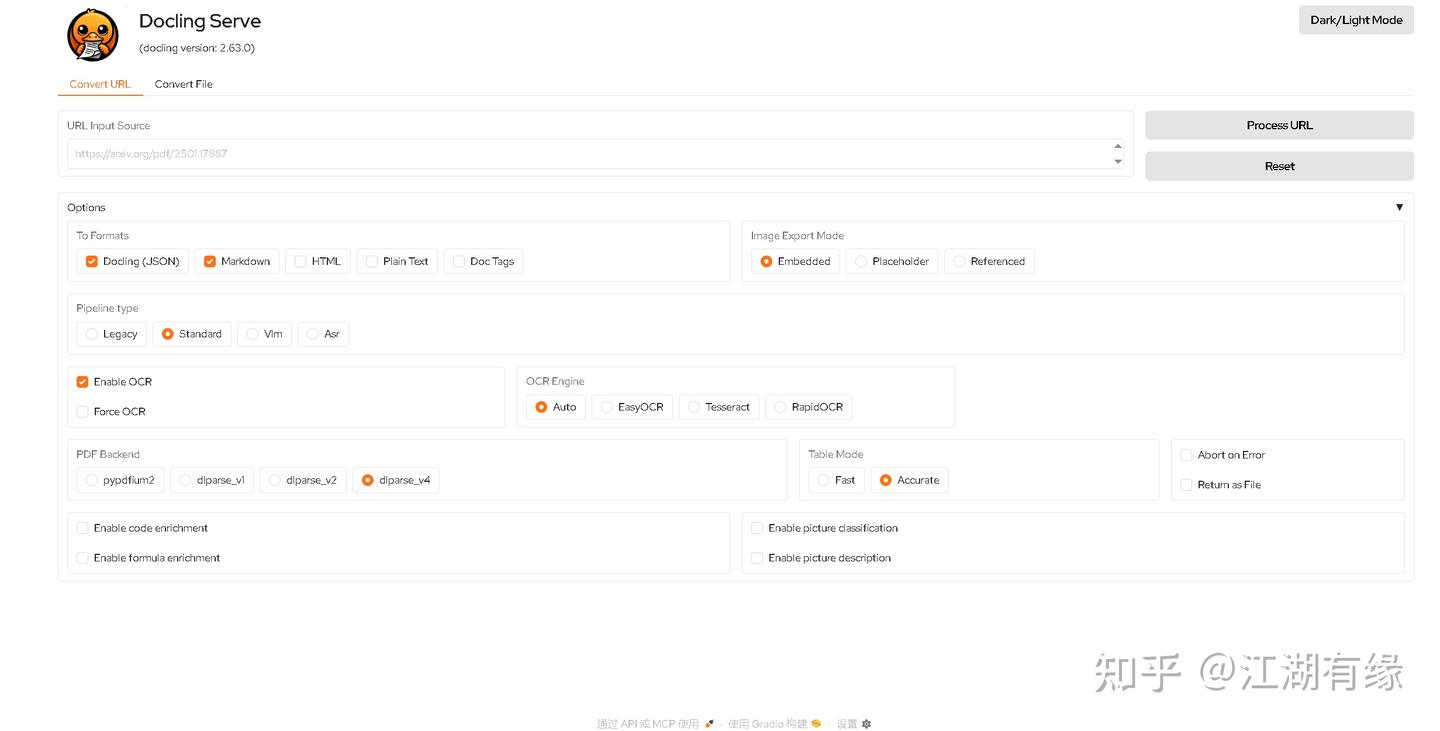Choose dlparse_v1 PDF backend
The width and height of the screenshot is (1440, 731).
(186, 480)
